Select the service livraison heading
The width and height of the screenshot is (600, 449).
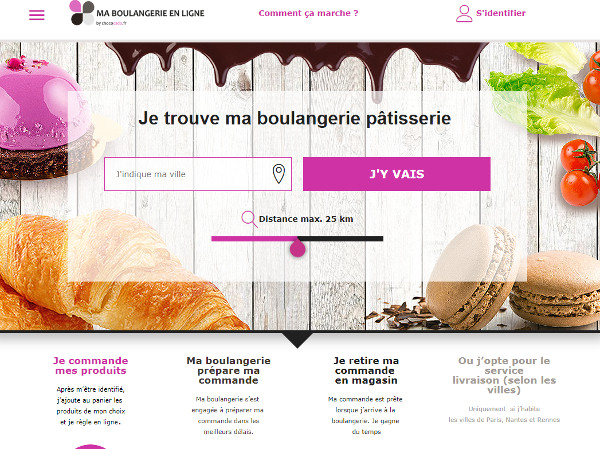pyautogui.click(x=504, y=376)
